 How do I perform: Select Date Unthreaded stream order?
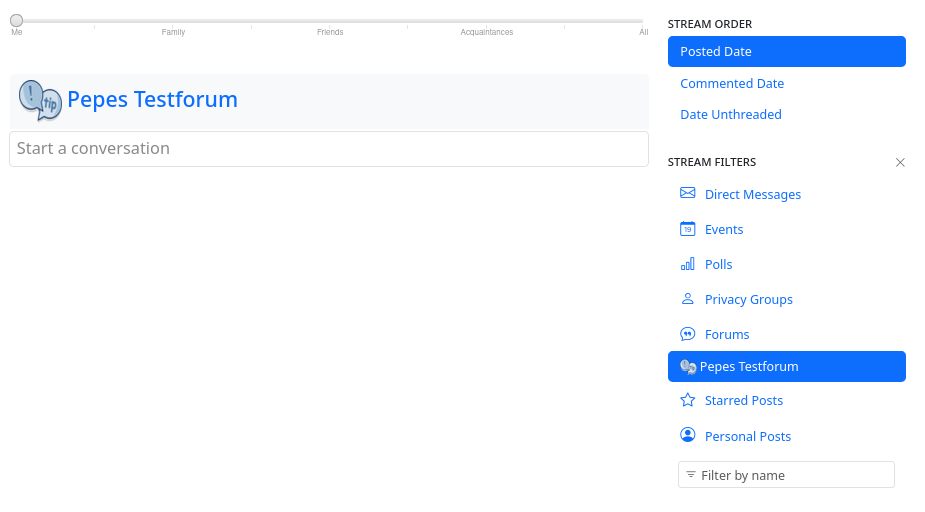[731, 115]
